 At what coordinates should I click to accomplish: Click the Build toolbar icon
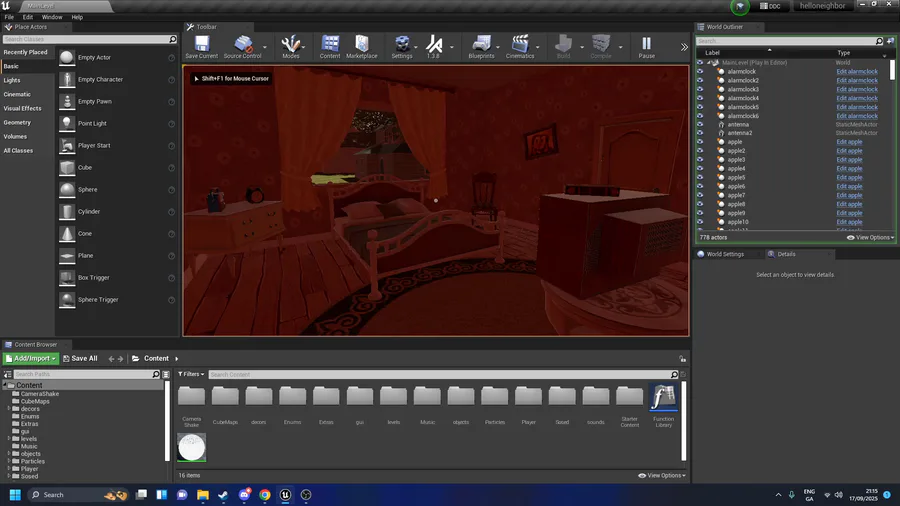point(563,44)
